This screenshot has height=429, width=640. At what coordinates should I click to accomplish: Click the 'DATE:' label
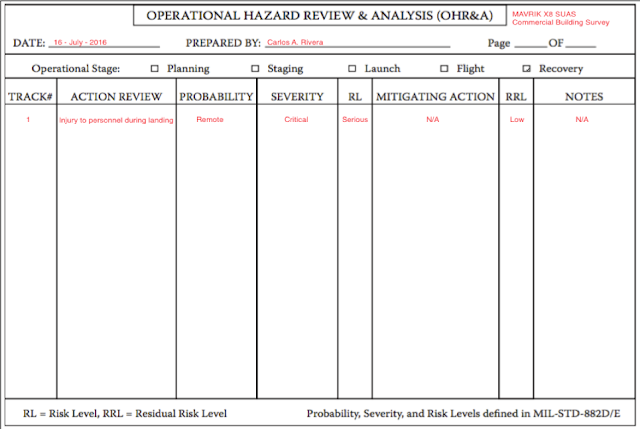pos(29,43)
